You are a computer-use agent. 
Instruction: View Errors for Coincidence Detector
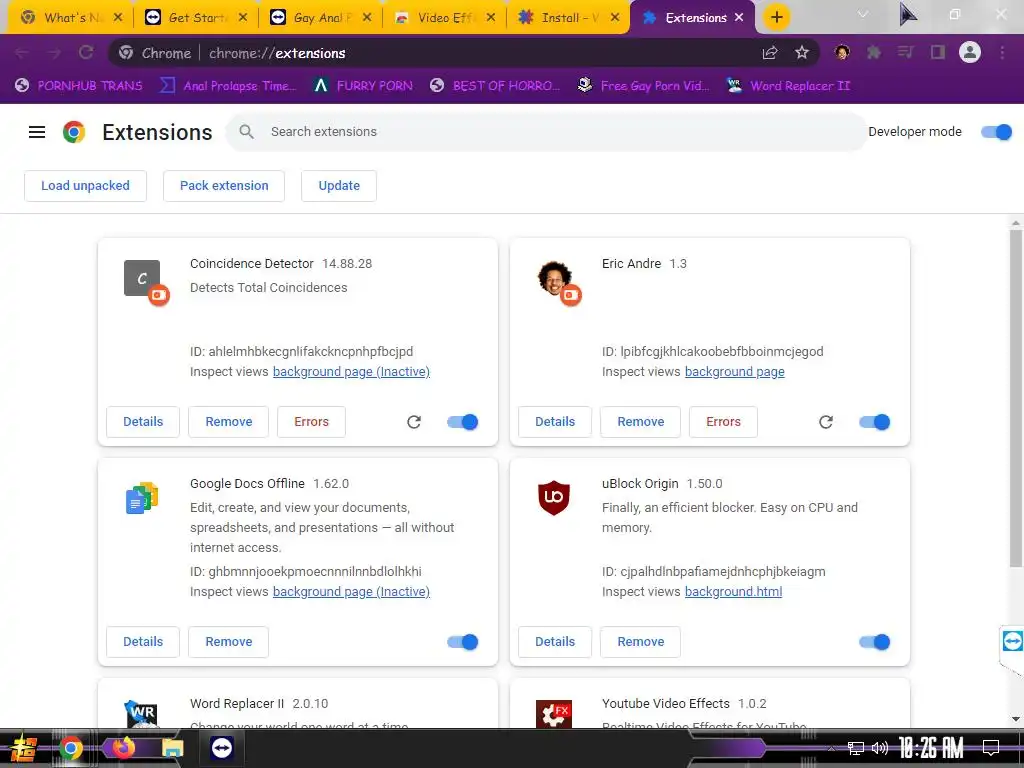312,422
